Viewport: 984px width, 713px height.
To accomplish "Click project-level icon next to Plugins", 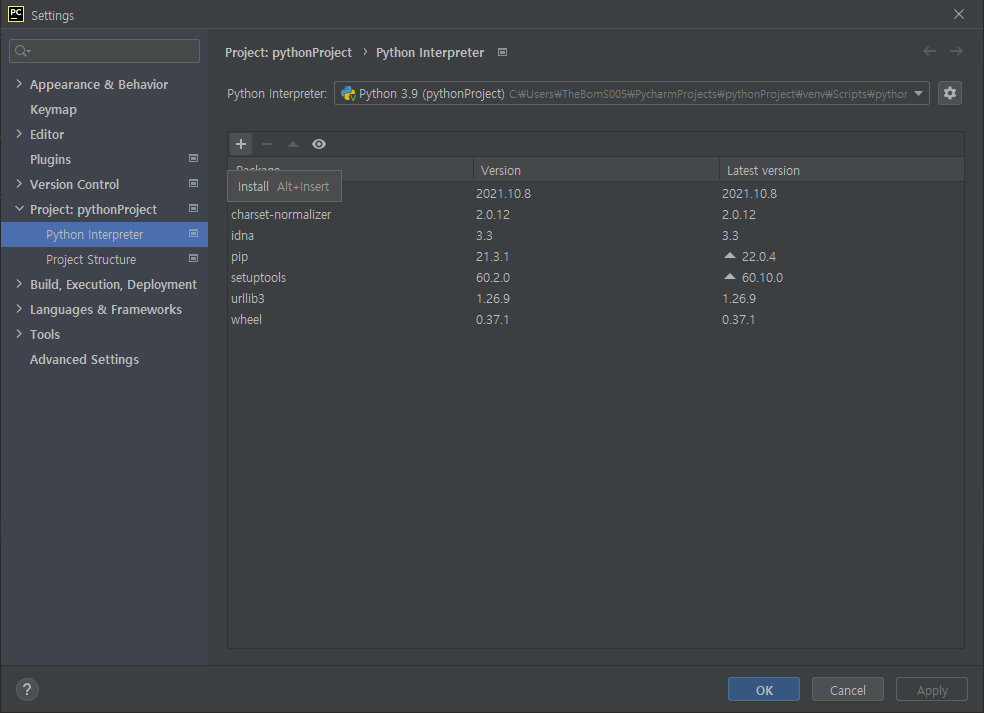I will click(193, 159).
